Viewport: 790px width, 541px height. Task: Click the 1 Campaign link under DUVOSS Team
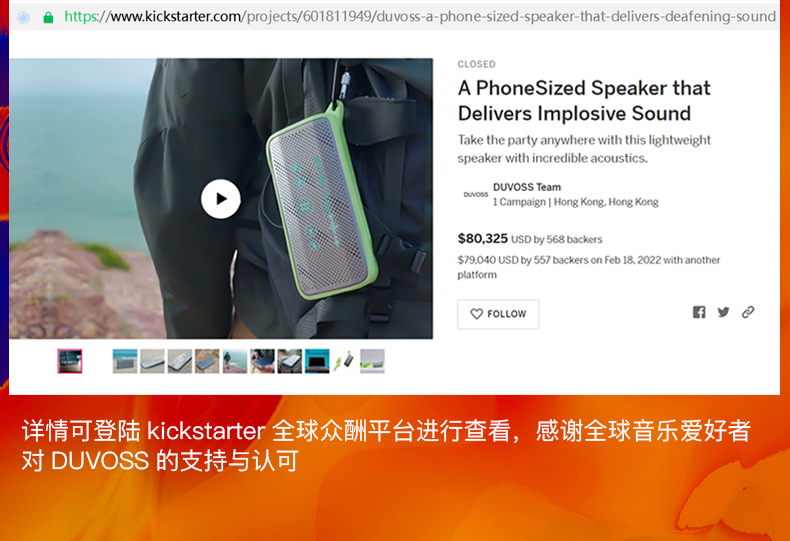(519, 202)
